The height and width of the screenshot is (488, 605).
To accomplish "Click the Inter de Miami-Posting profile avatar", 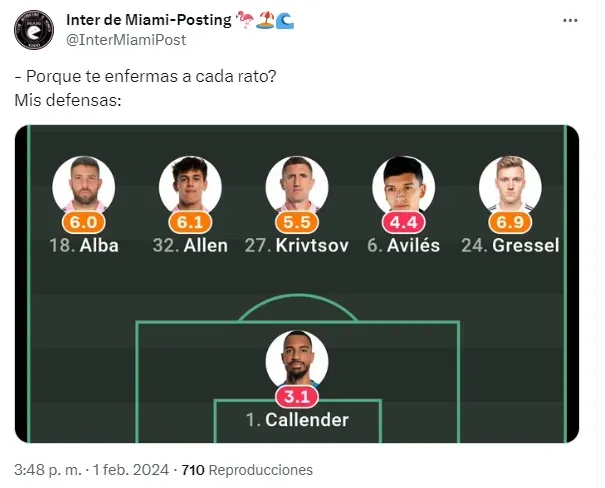I will [x=35, y=29].
